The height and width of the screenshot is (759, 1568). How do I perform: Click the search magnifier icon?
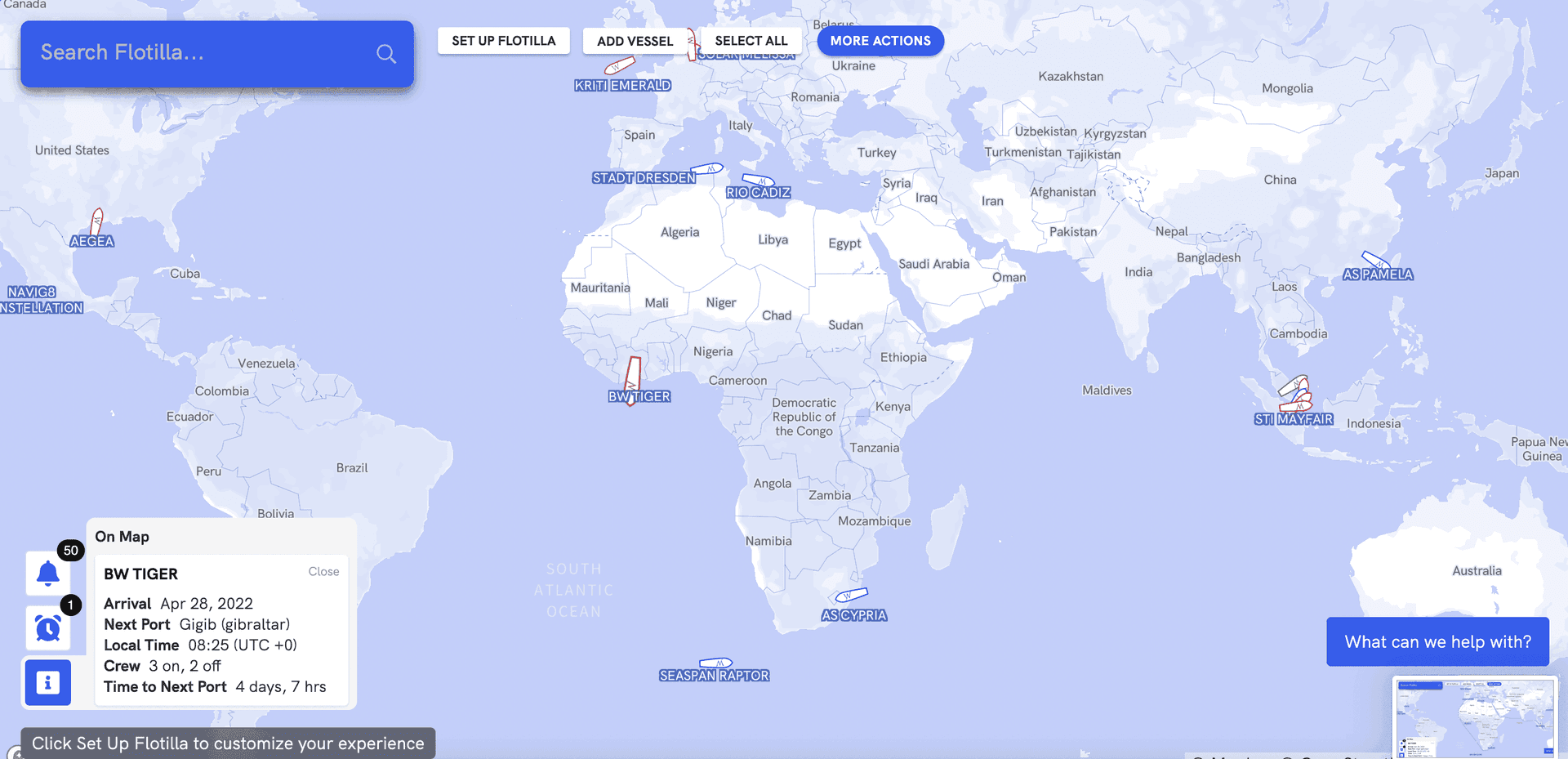coord(386,54)
